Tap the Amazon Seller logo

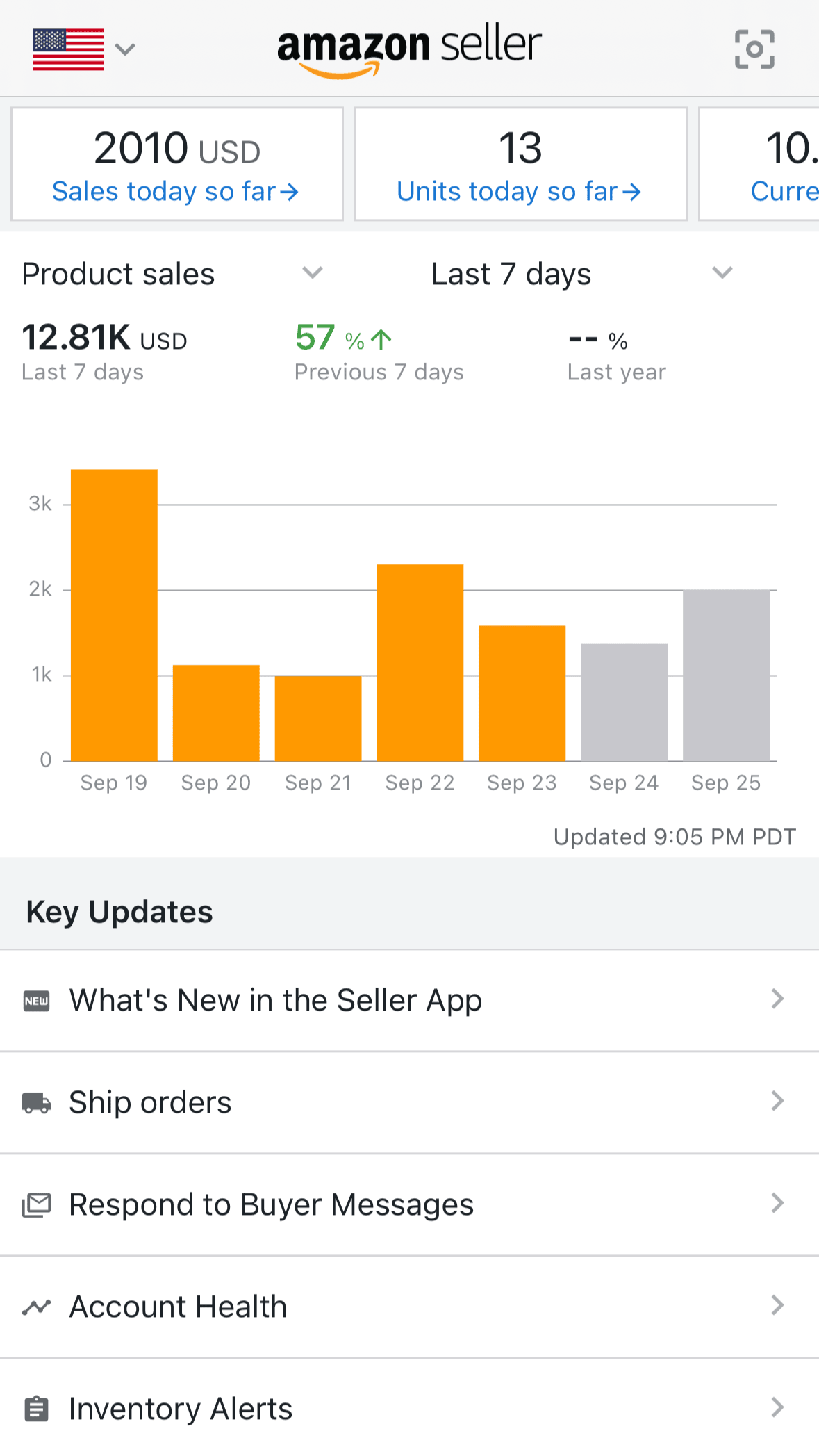pos(409,49)
